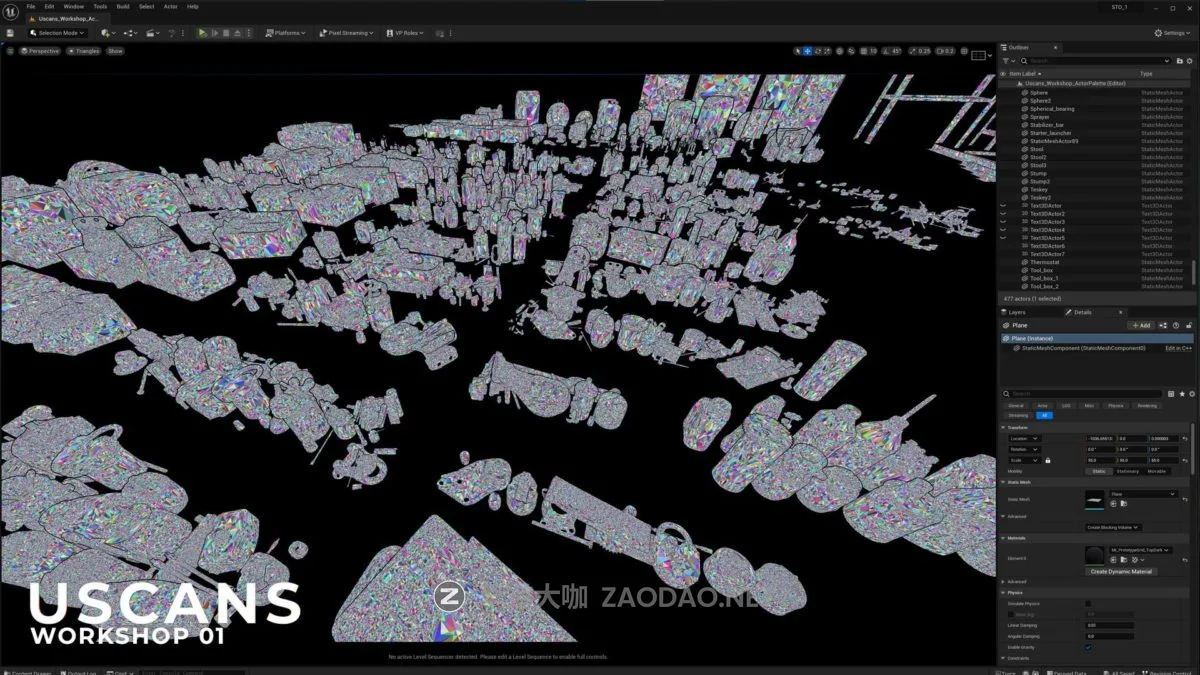Click the Add to project quick-add icon

tap(105, 33)
